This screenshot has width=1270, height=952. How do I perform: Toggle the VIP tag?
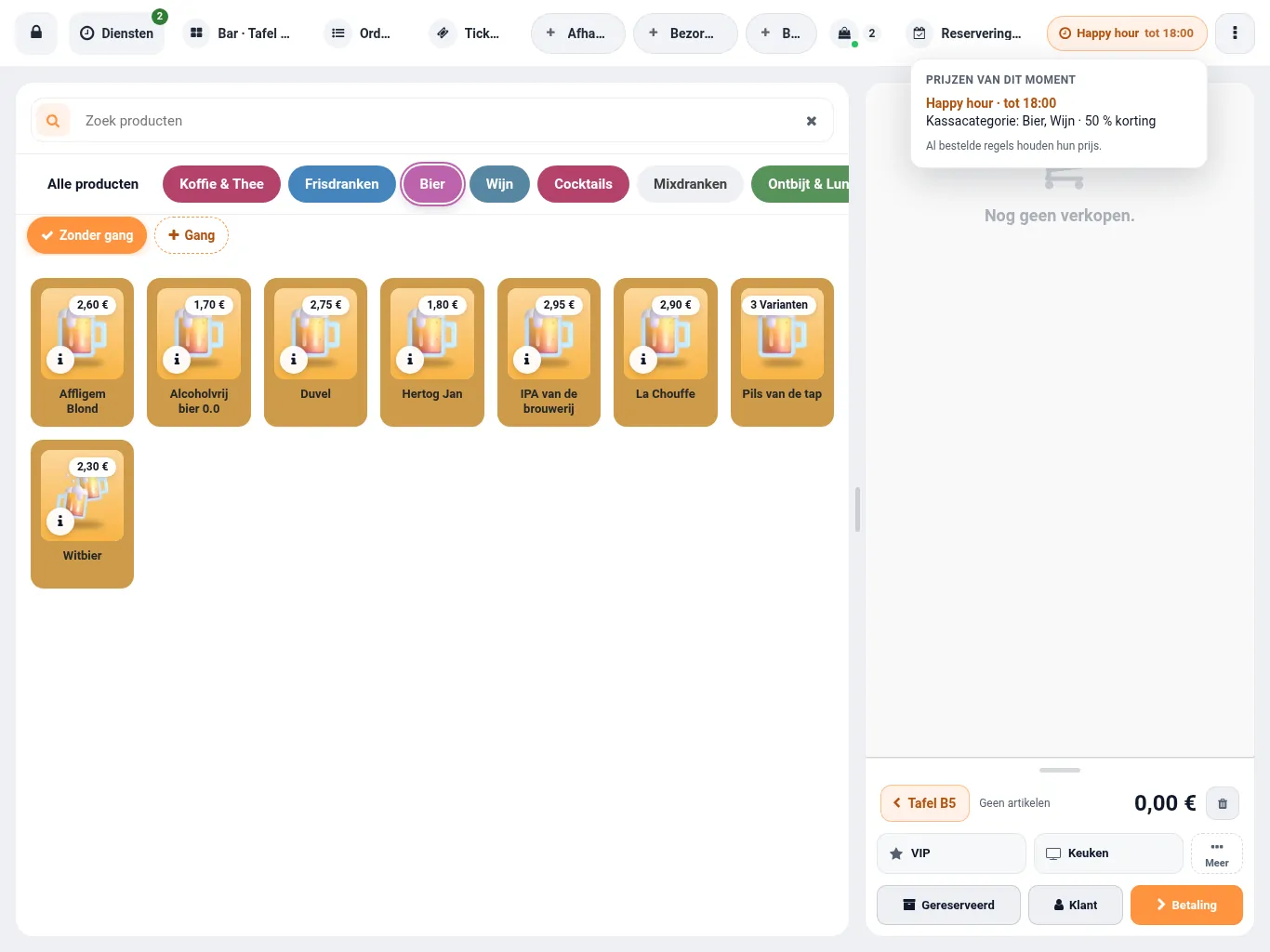[x=951, y=853]
